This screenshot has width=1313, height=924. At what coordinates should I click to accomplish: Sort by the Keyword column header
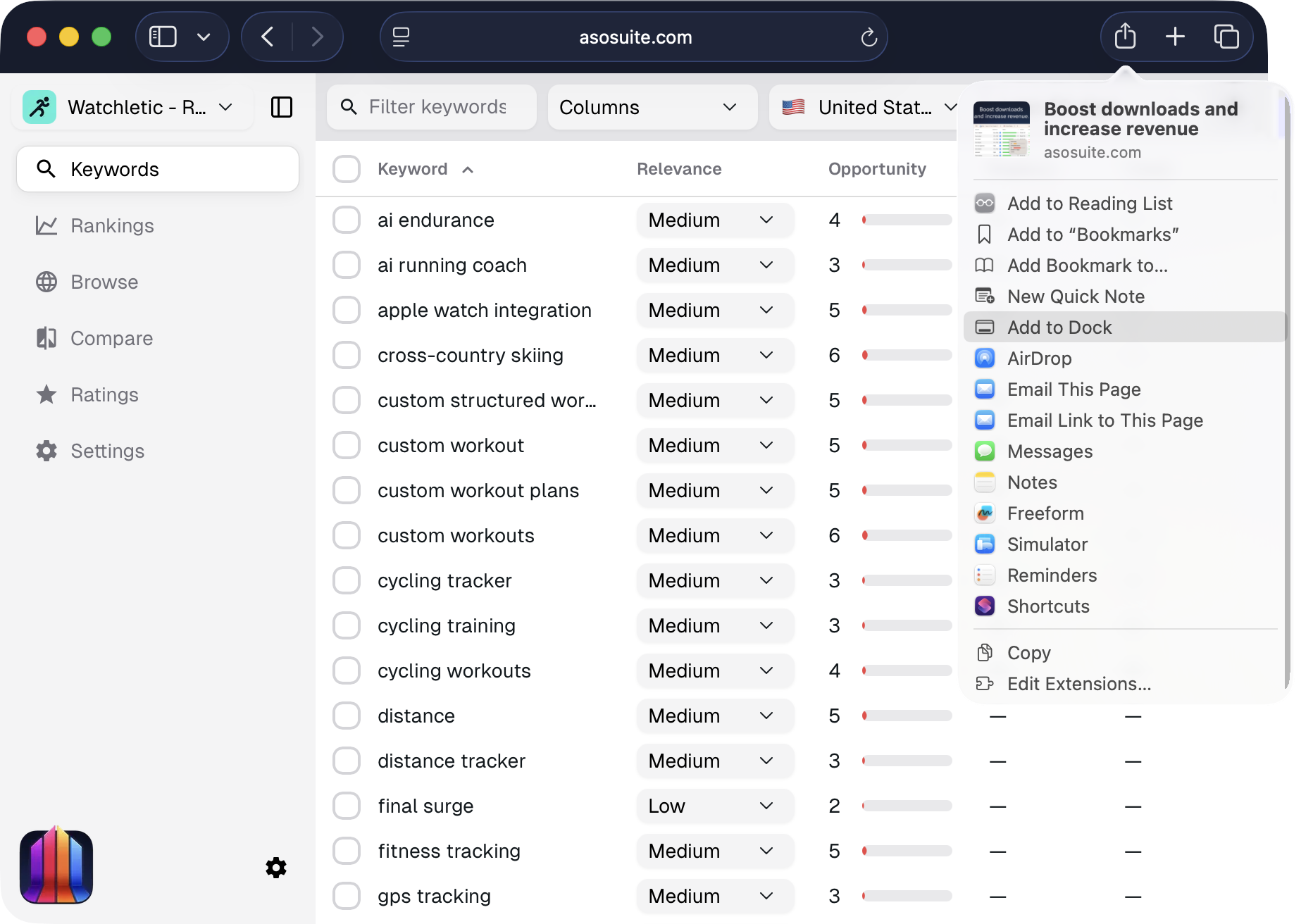click(413, 169)
